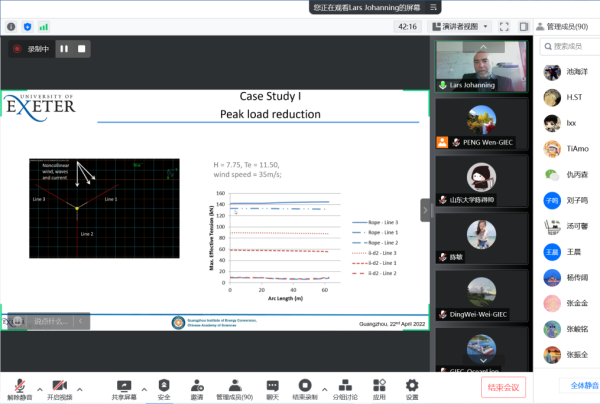Turn on video with the camera icon

click(x=60, y=385)
